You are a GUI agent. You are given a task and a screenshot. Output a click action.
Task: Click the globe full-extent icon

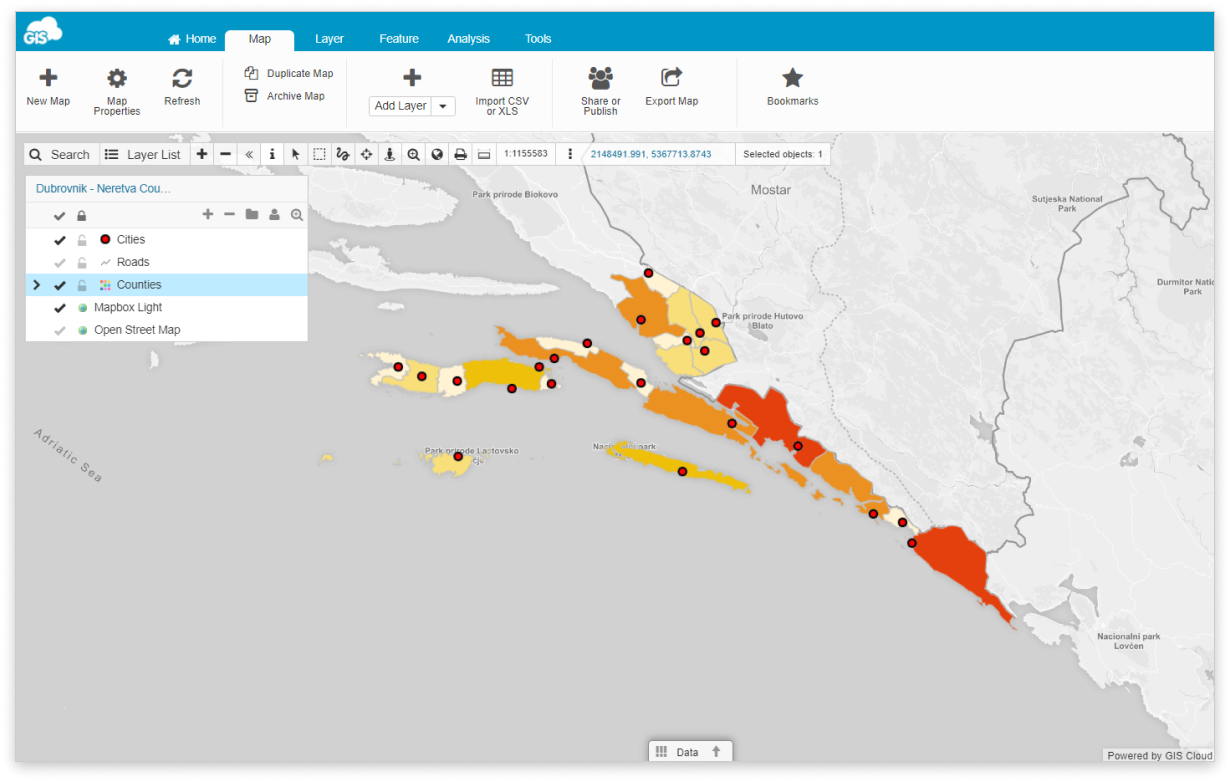(x=436, y=154)
